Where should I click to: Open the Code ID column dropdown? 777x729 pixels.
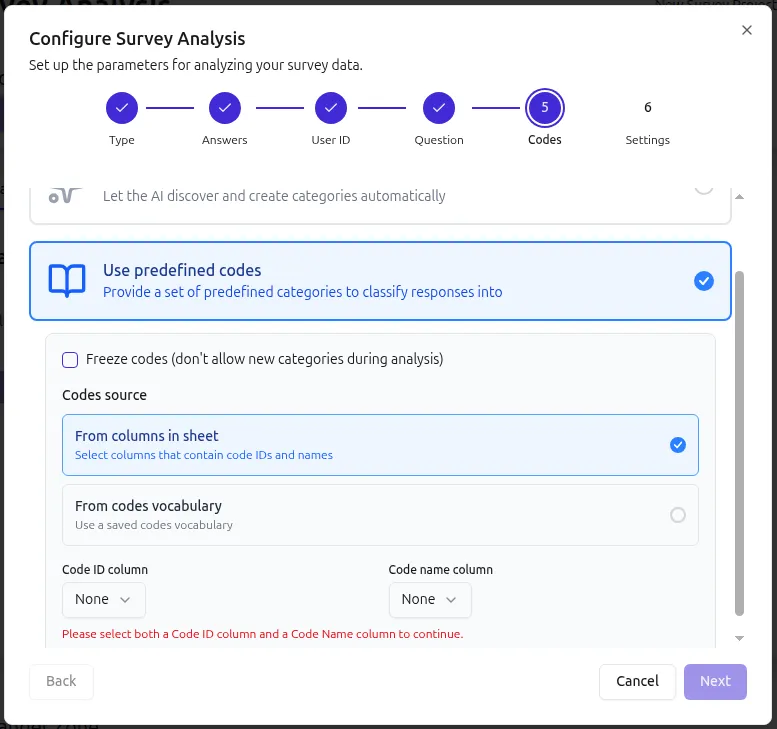click(104, 600)
